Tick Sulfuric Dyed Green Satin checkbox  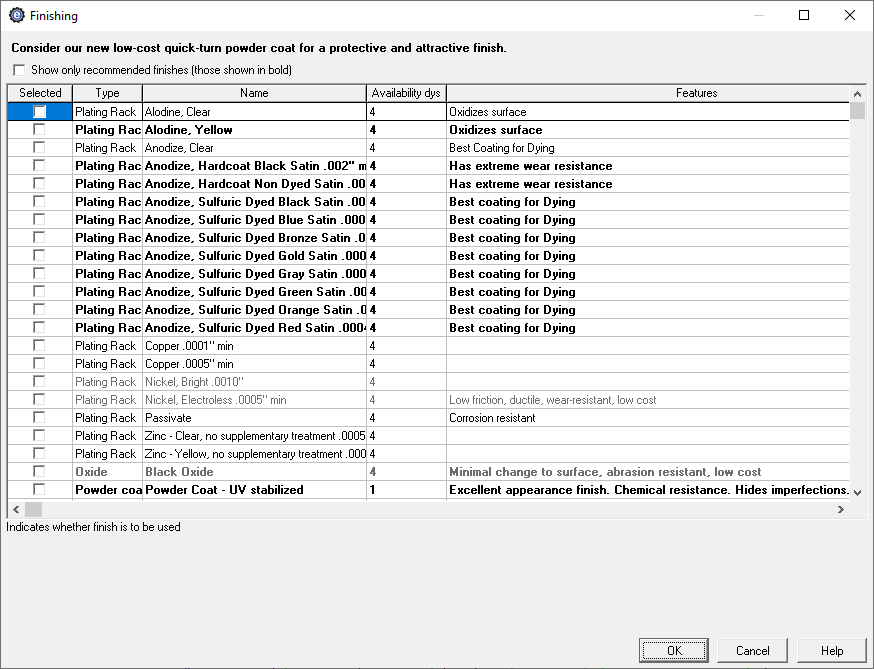(x=40, y=291)
